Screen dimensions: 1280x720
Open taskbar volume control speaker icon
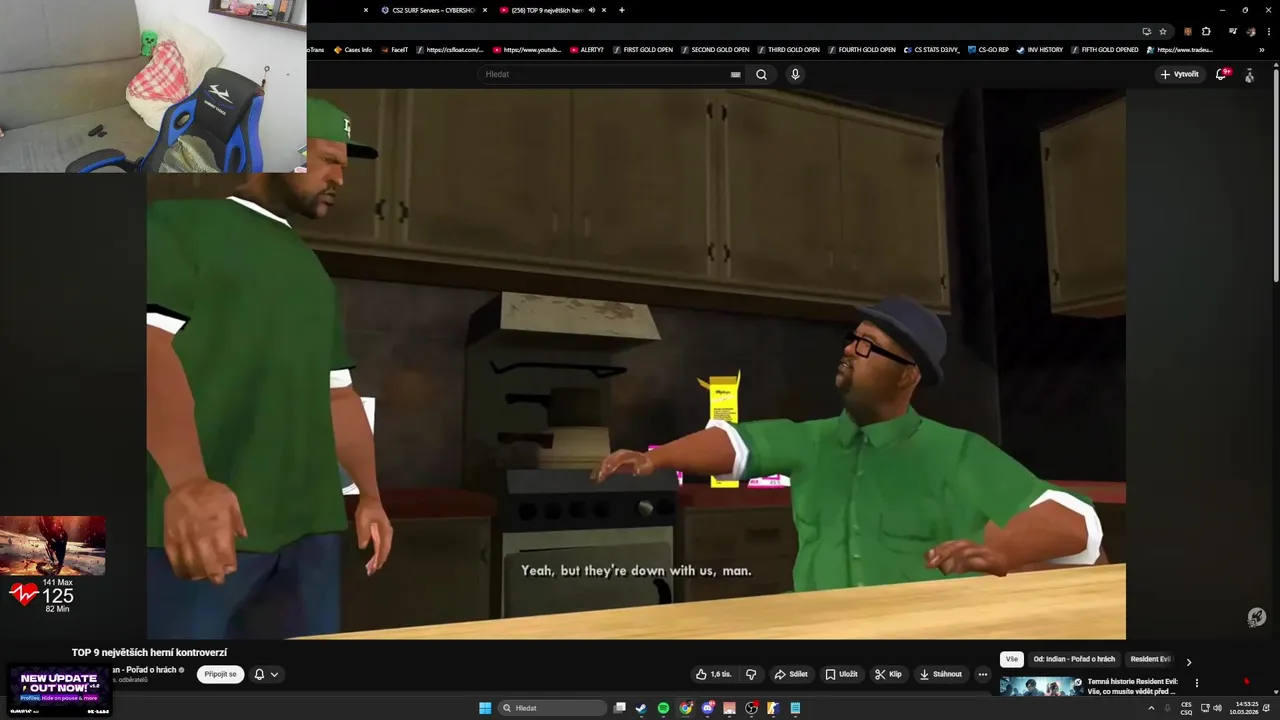(x=1217, y=708)
